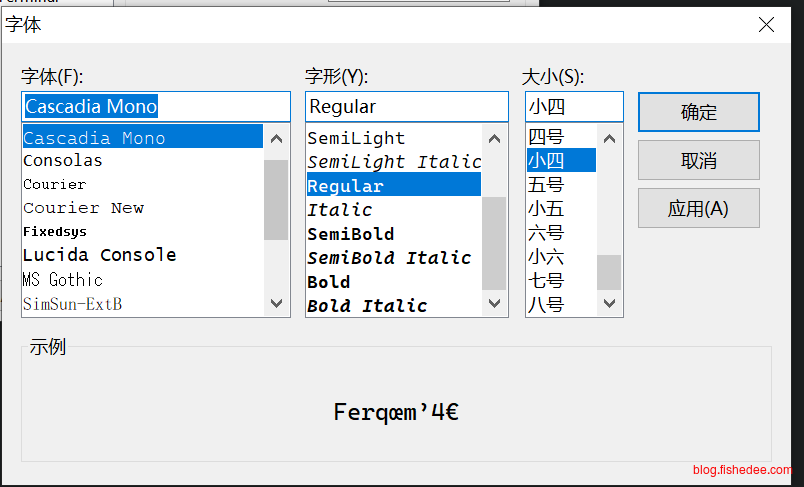This screenshot has width=804, height=487.
Task: Pick MS Gothic from font list
Action: pos(63,280)
